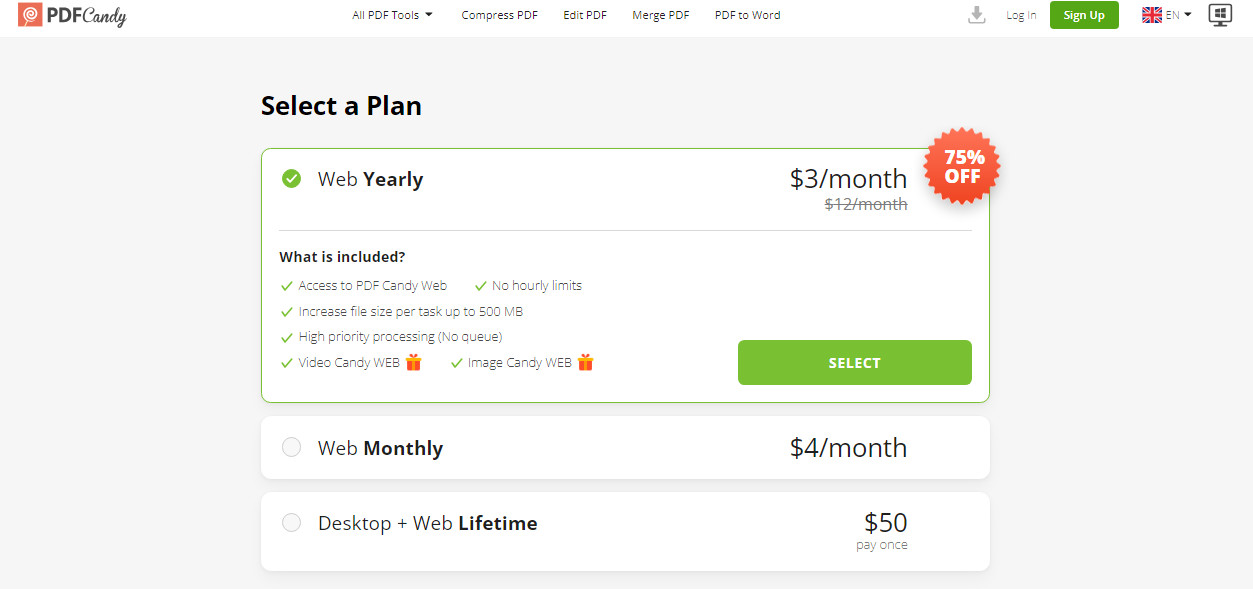The height and width of the screenshot is (589, 1253).
Task: Click the PDF Candy logo
Action: click(72, 15)
